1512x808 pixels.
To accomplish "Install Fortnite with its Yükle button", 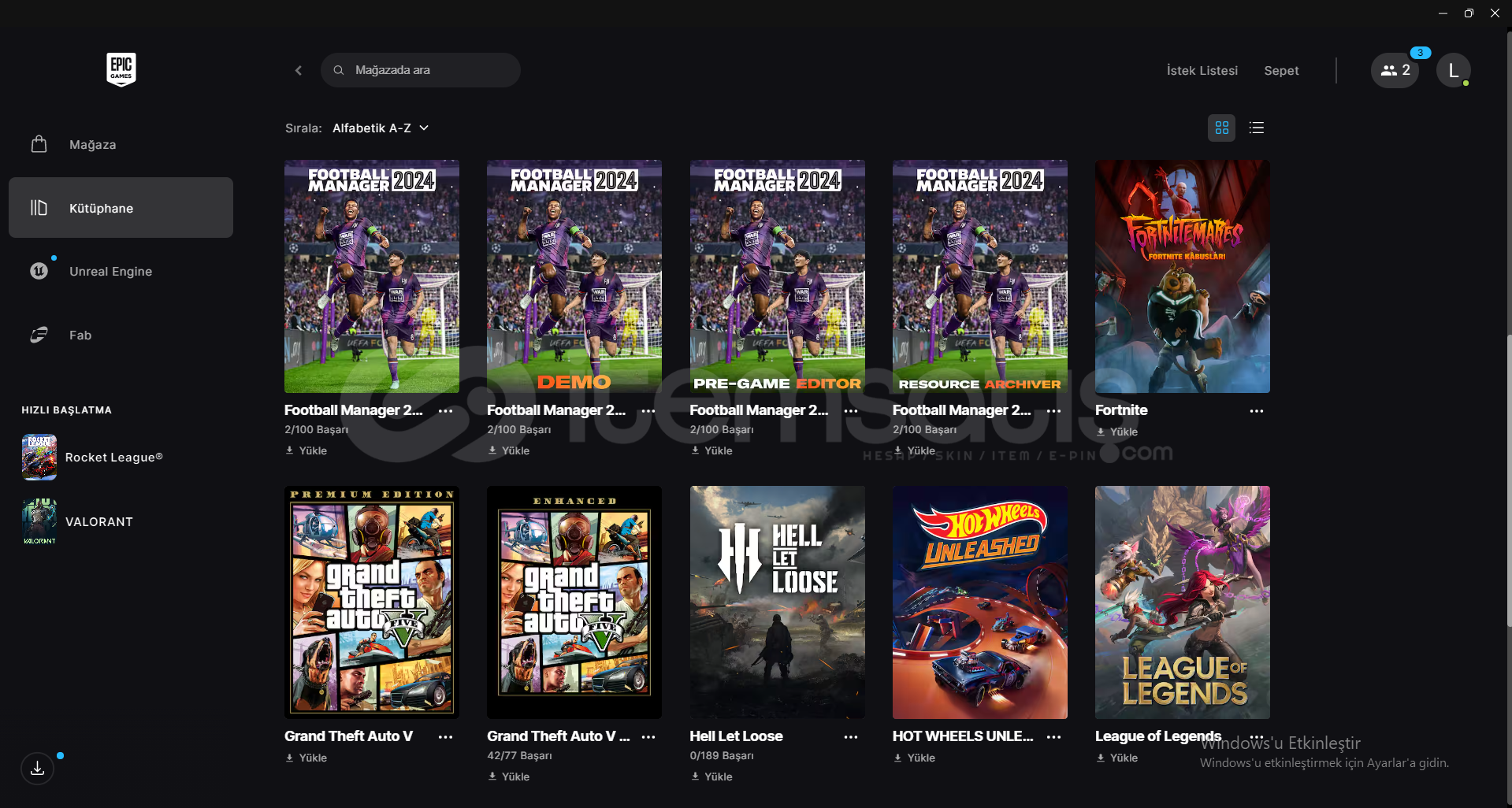I will click(1117, 432).
